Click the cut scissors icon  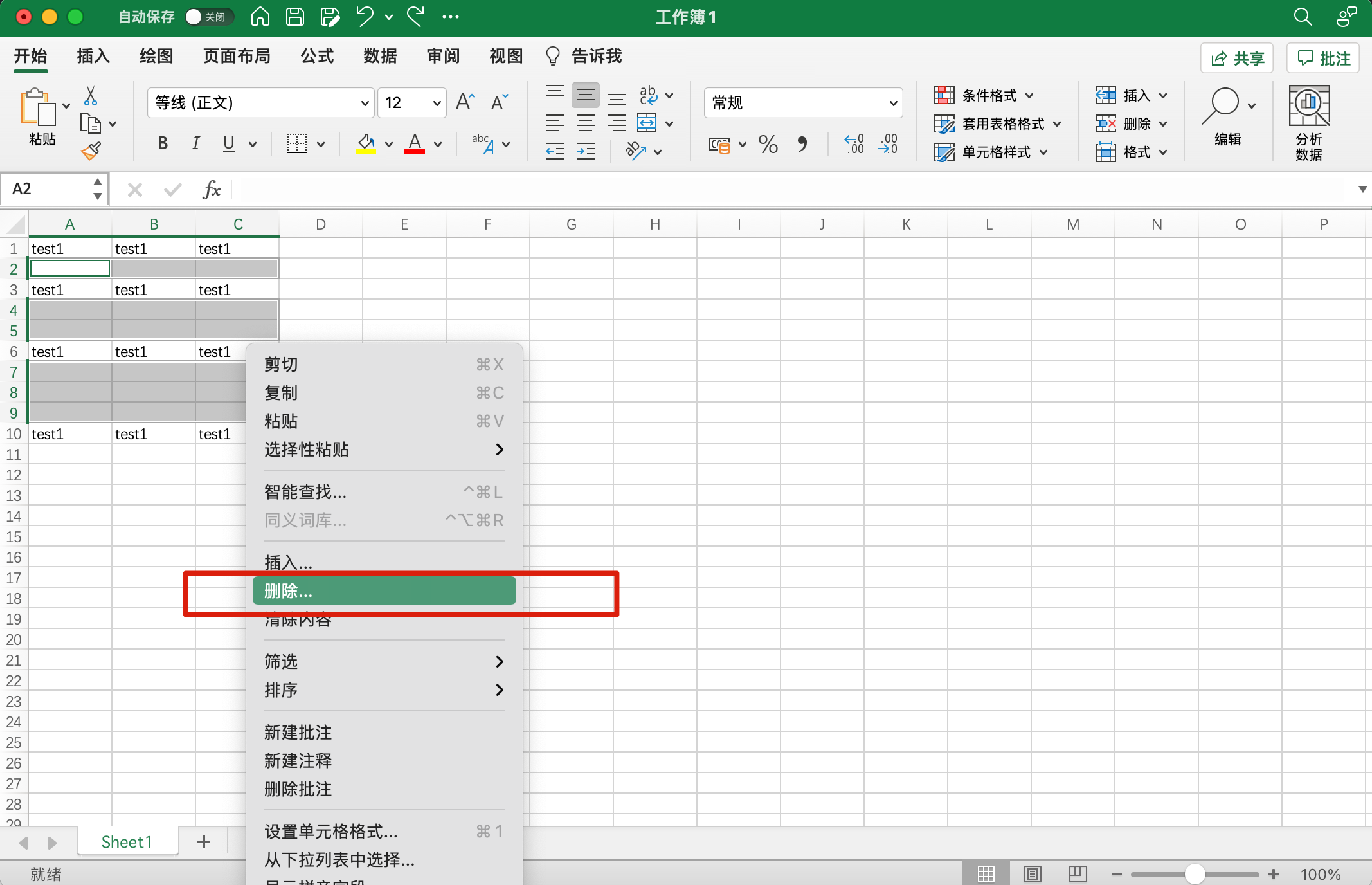(91, 96)
